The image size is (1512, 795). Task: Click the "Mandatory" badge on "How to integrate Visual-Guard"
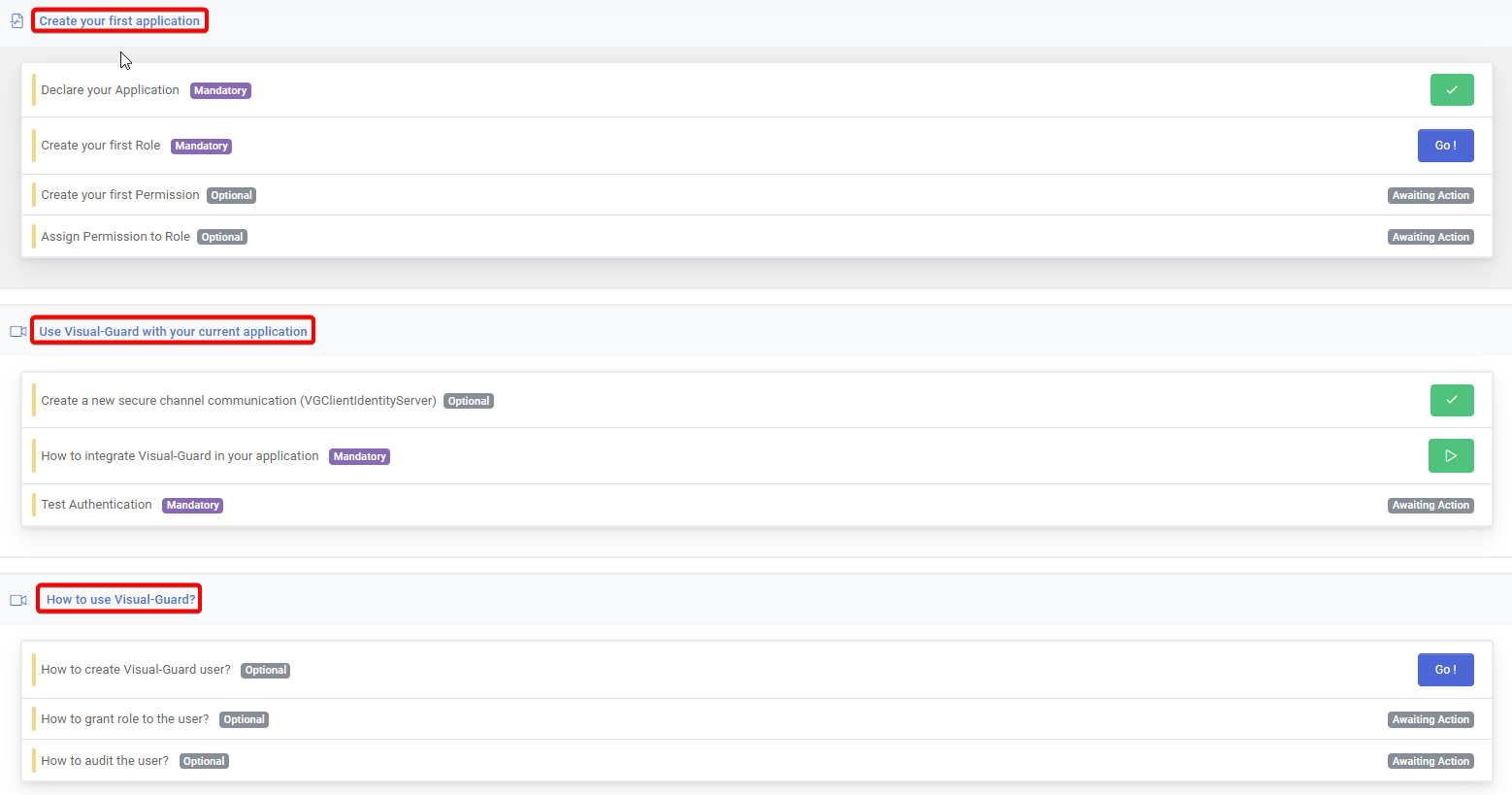click(359, 455)
